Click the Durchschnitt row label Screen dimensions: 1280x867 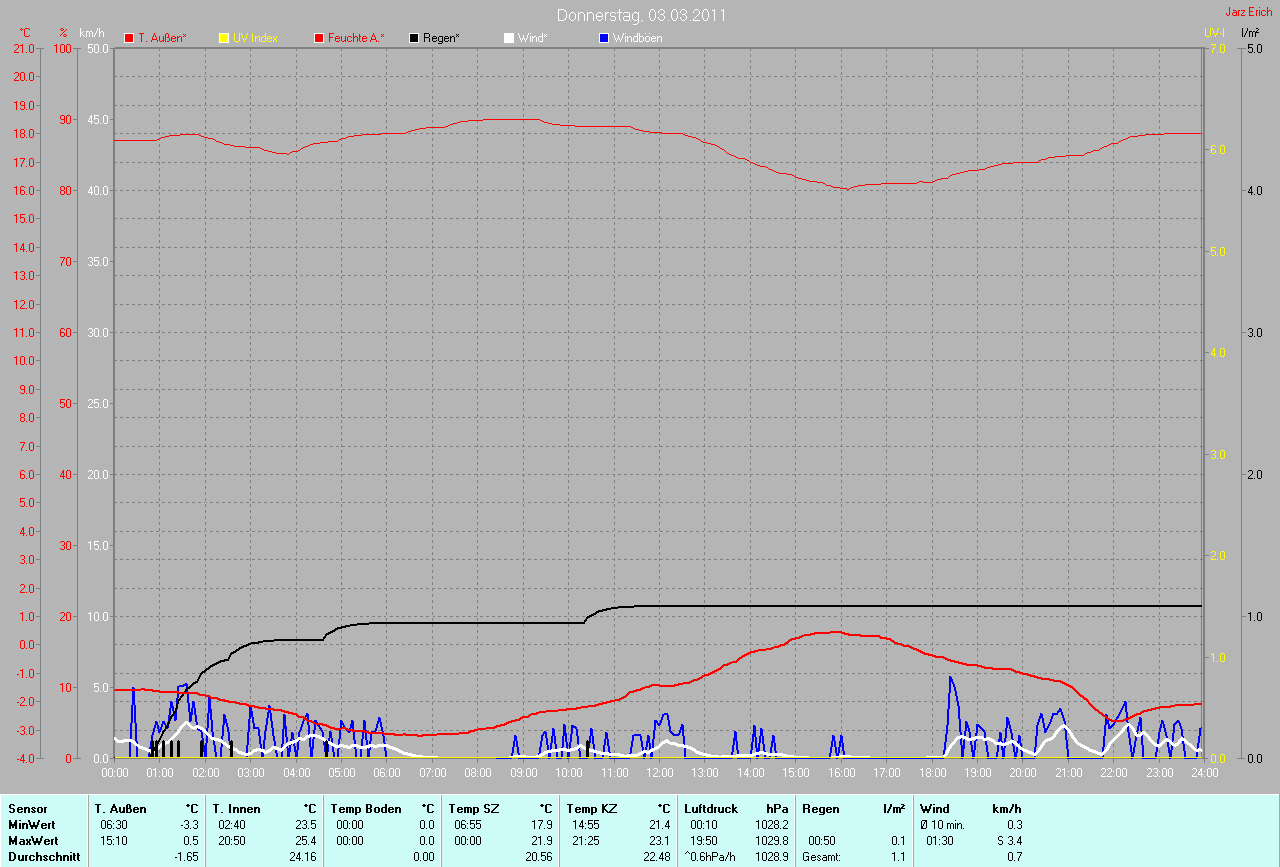click(44, 856)
